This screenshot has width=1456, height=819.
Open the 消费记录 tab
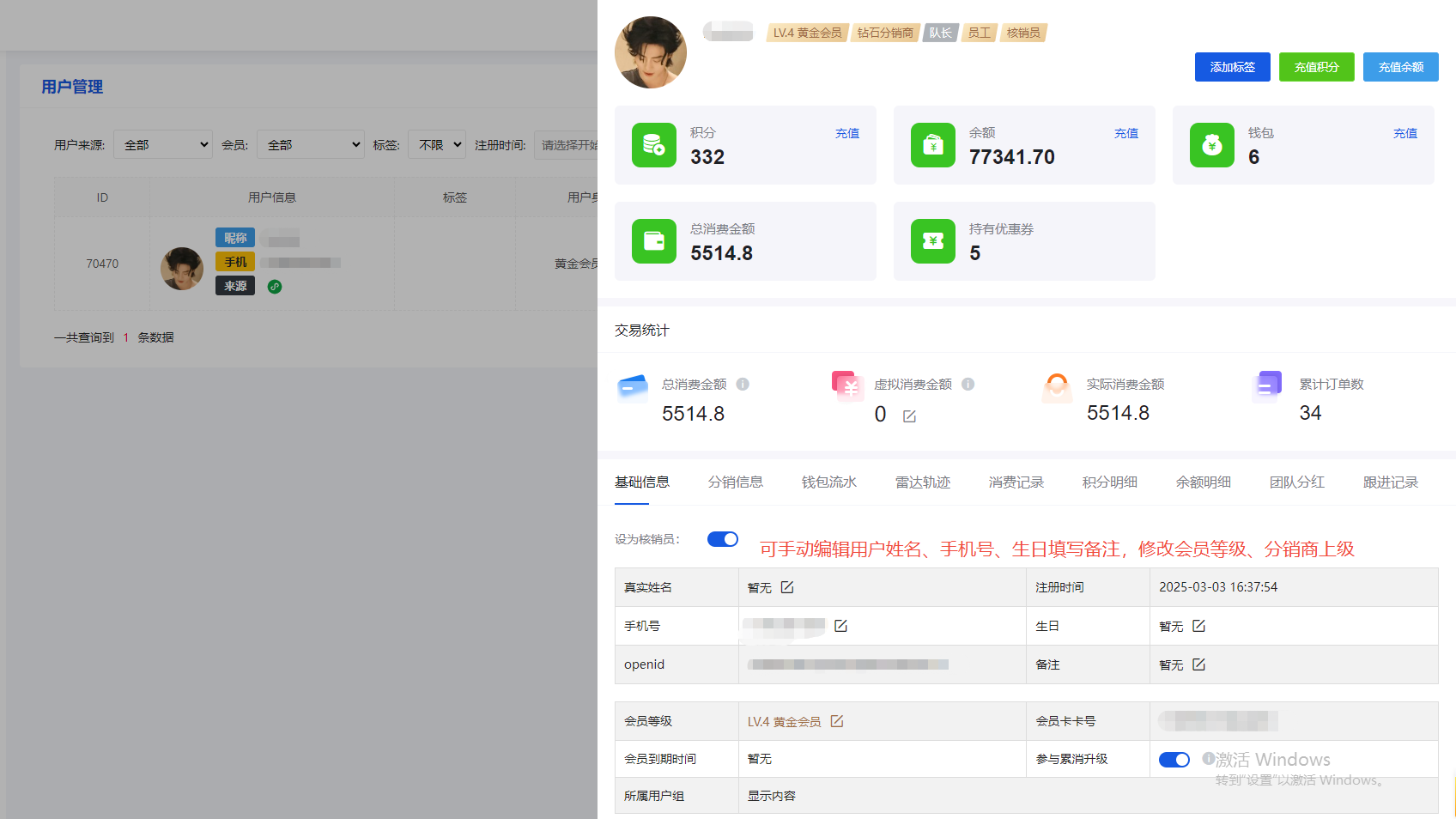point(1016,482)
